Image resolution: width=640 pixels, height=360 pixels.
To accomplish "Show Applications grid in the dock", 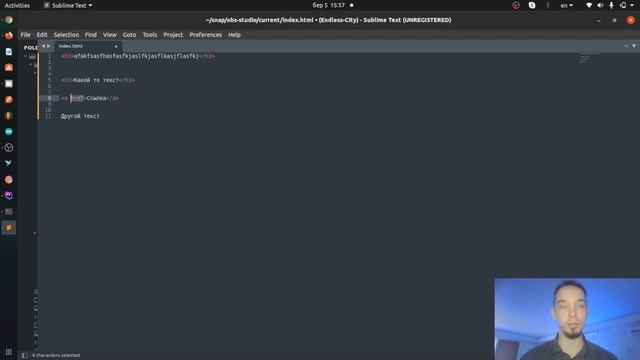I will click(9, 352).
